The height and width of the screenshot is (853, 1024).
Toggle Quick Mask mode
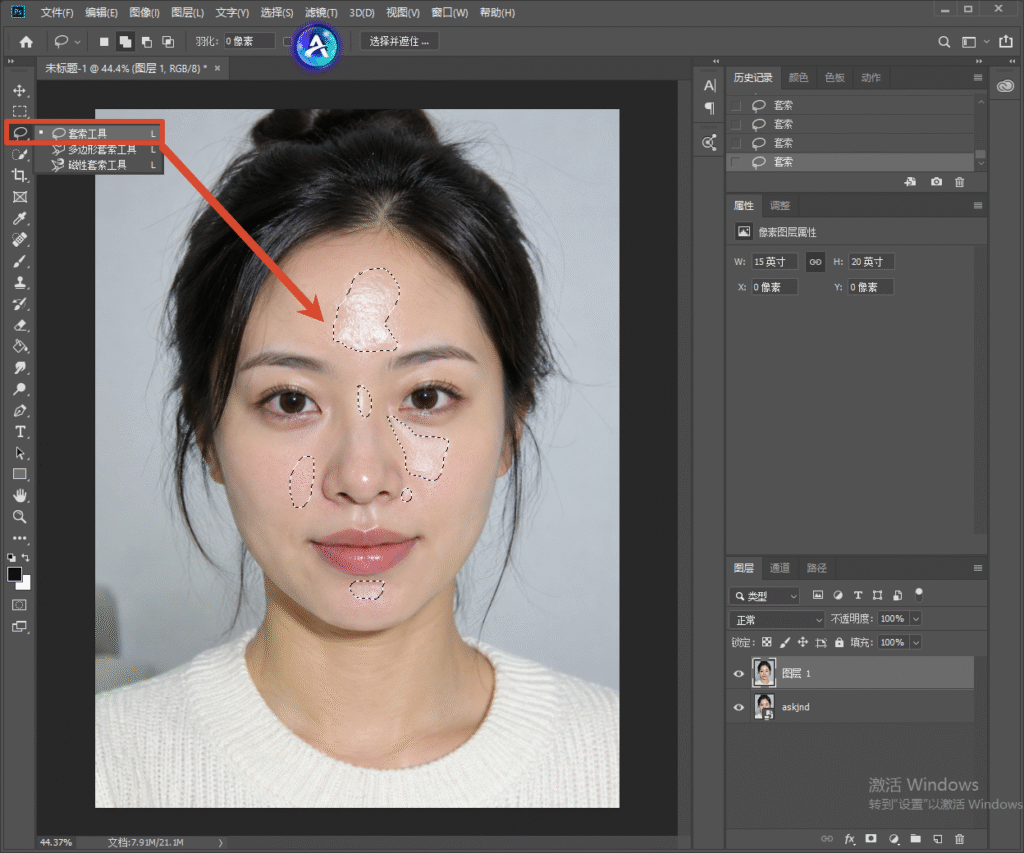coord(20,605)
